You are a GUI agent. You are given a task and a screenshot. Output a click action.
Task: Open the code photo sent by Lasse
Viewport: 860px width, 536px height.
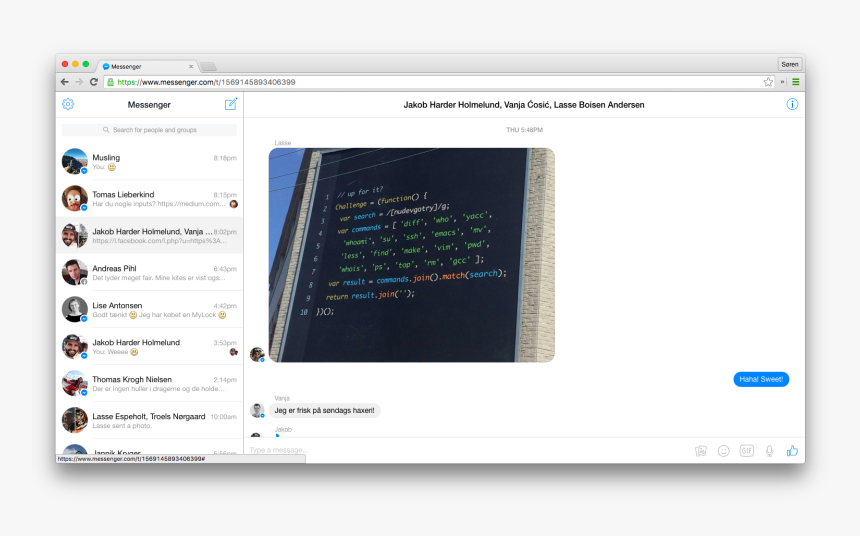tap(411, 255)
